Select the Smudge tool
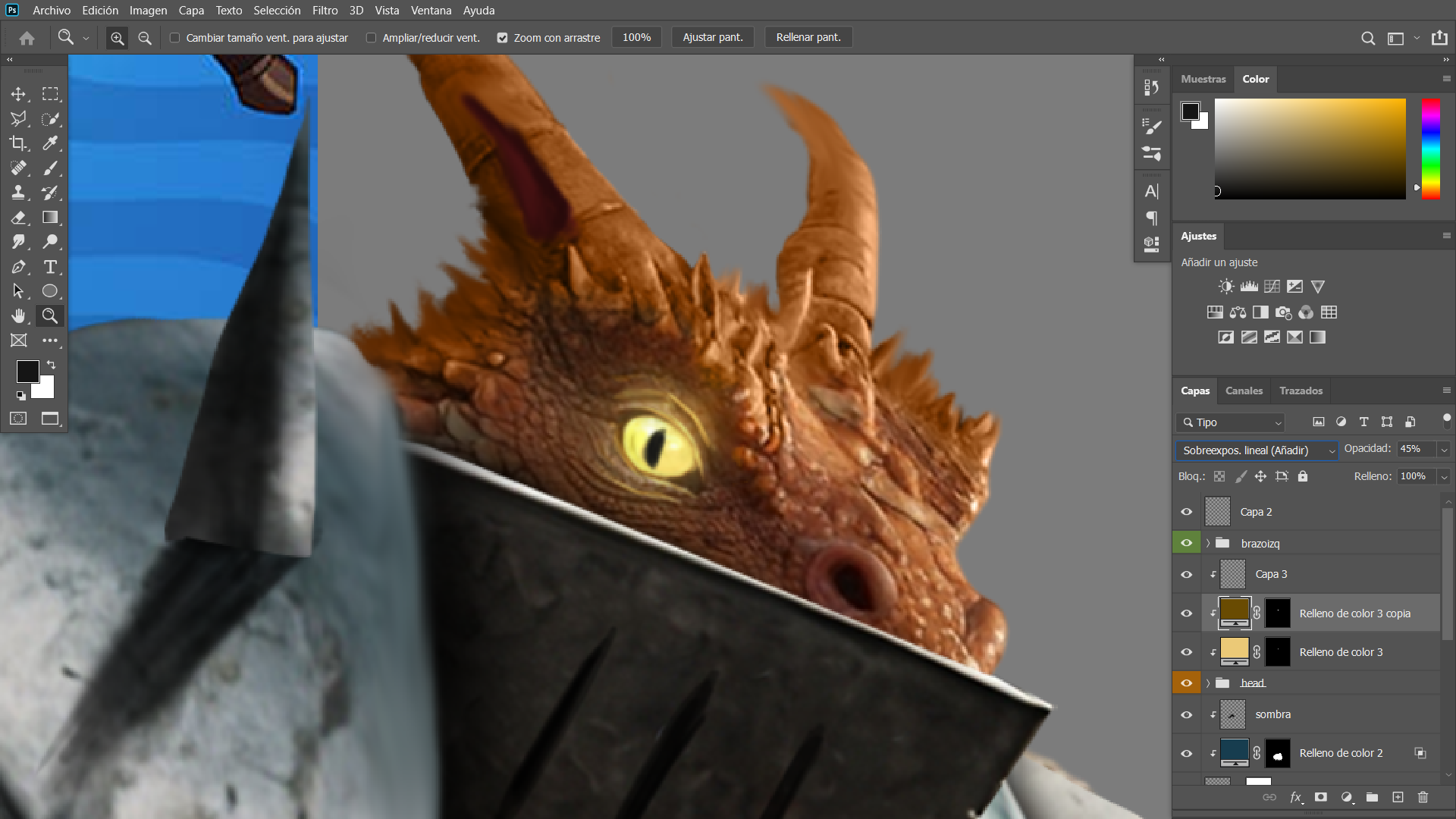The width and height of the screenshot is (1456, 819). (x=18, y=242)
